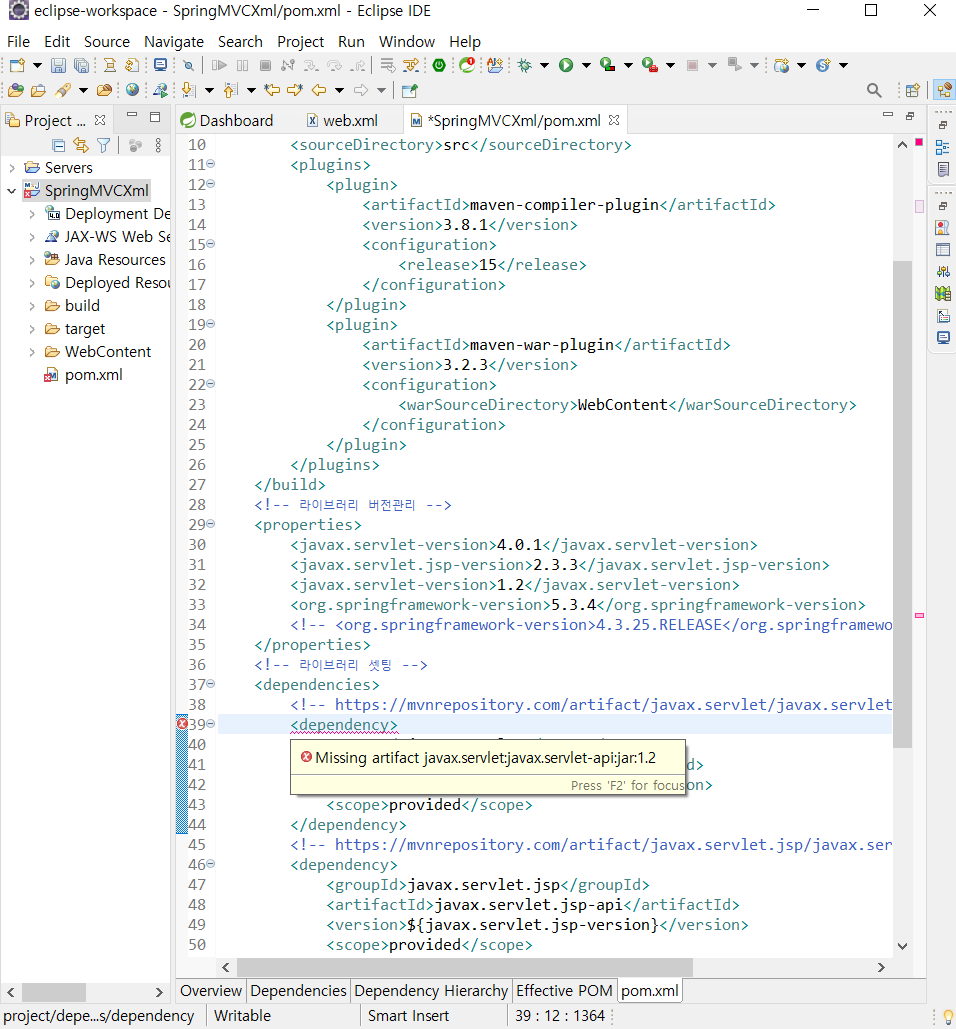Toggle Link with Editor in Project Explorer

(x=81, y=145)
